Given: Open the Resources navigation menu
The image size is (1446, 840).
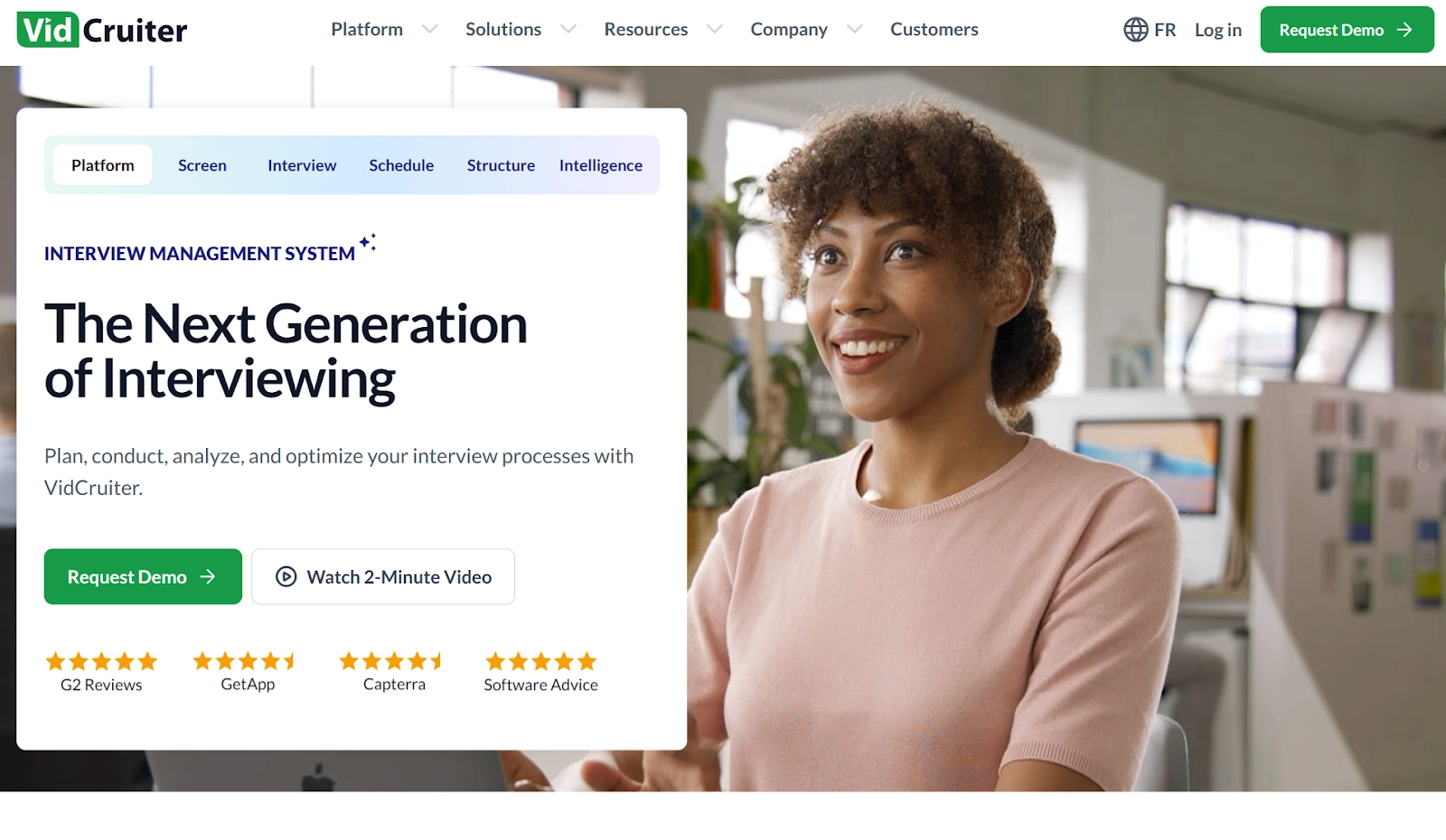Looking at the screenshot, I should [646, 30].
